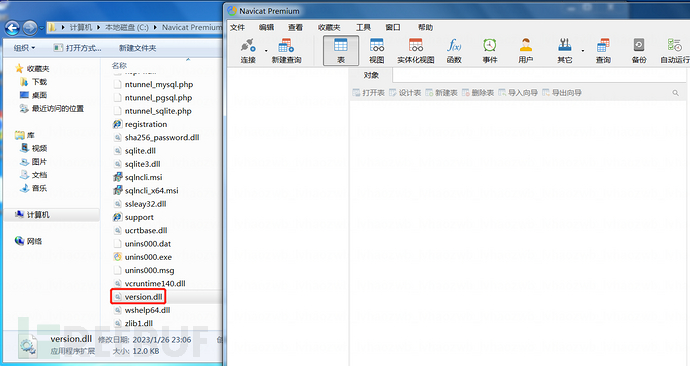The image size is (690, 366).
Task: Select Documents (文档) library in sidebar
Action: (x=34, y=175)
